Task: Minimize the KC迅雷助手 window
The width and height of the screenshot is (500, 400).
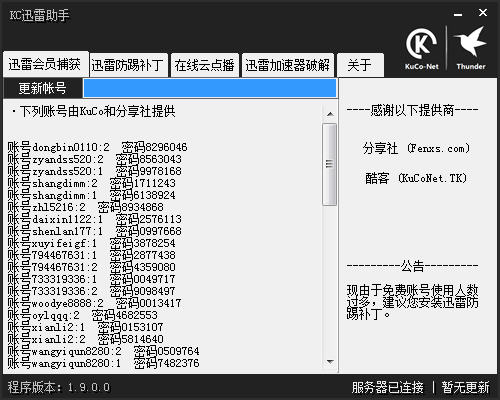Action: (x=458, y=14)
